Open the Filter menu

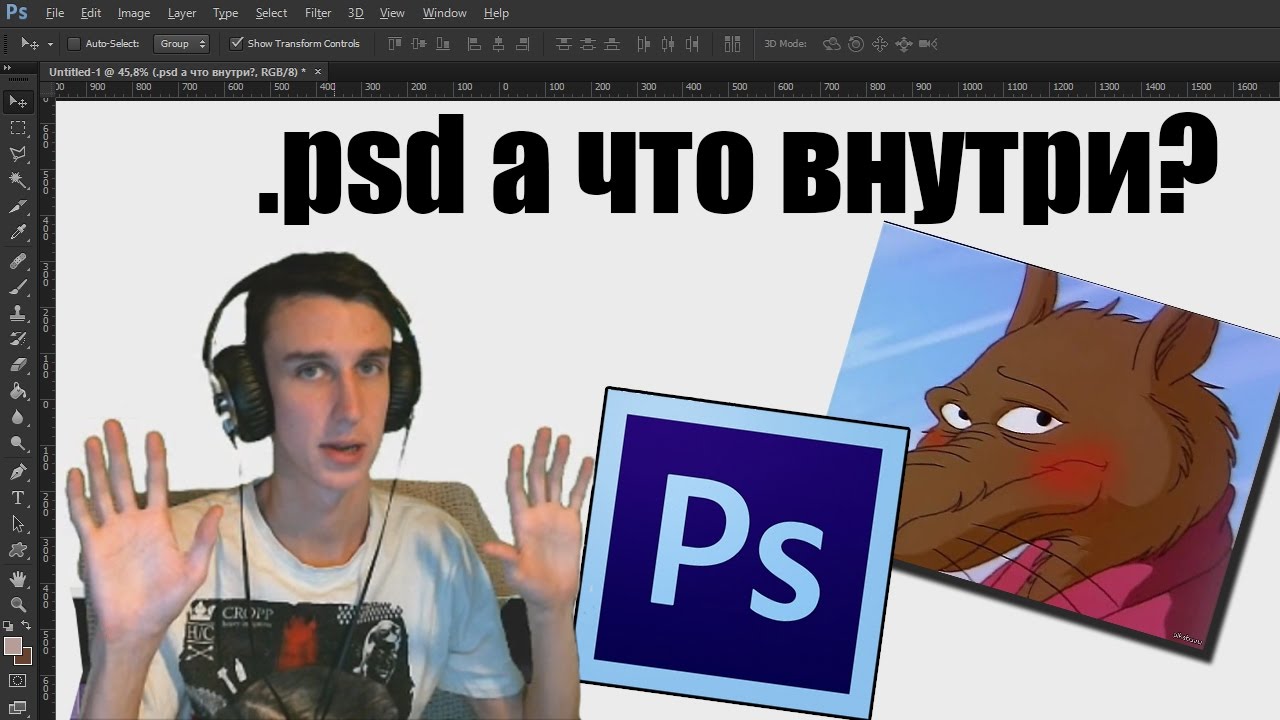tap(318, 13)
